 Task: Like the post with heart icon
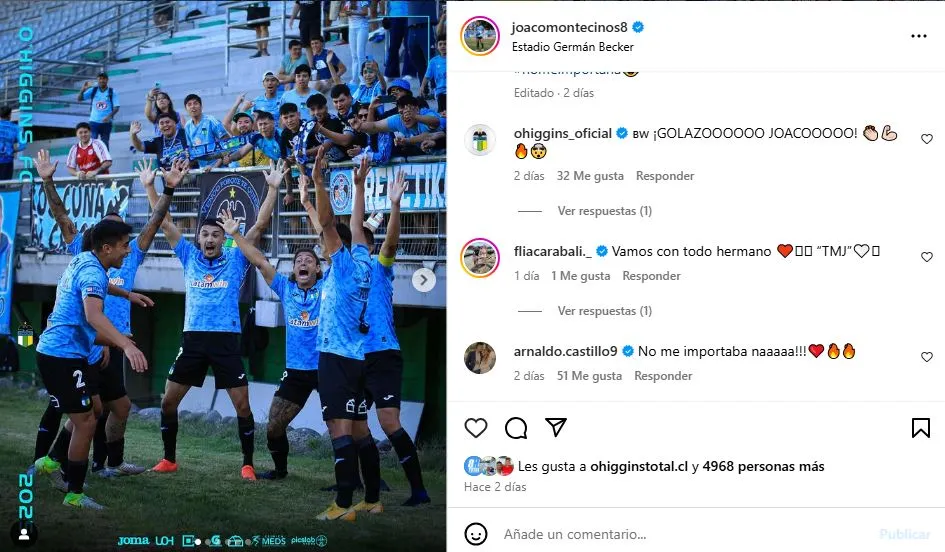[x=476, y=428]
